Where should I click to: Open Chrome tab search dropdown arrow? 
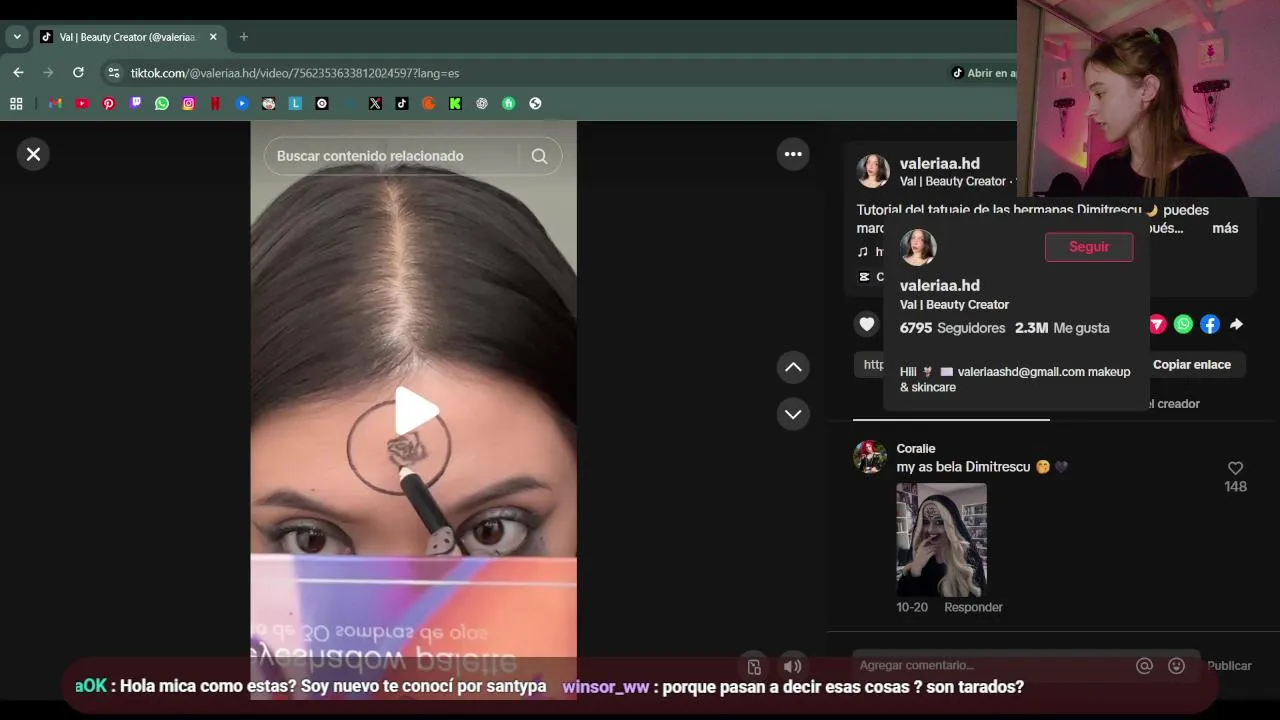17,37
